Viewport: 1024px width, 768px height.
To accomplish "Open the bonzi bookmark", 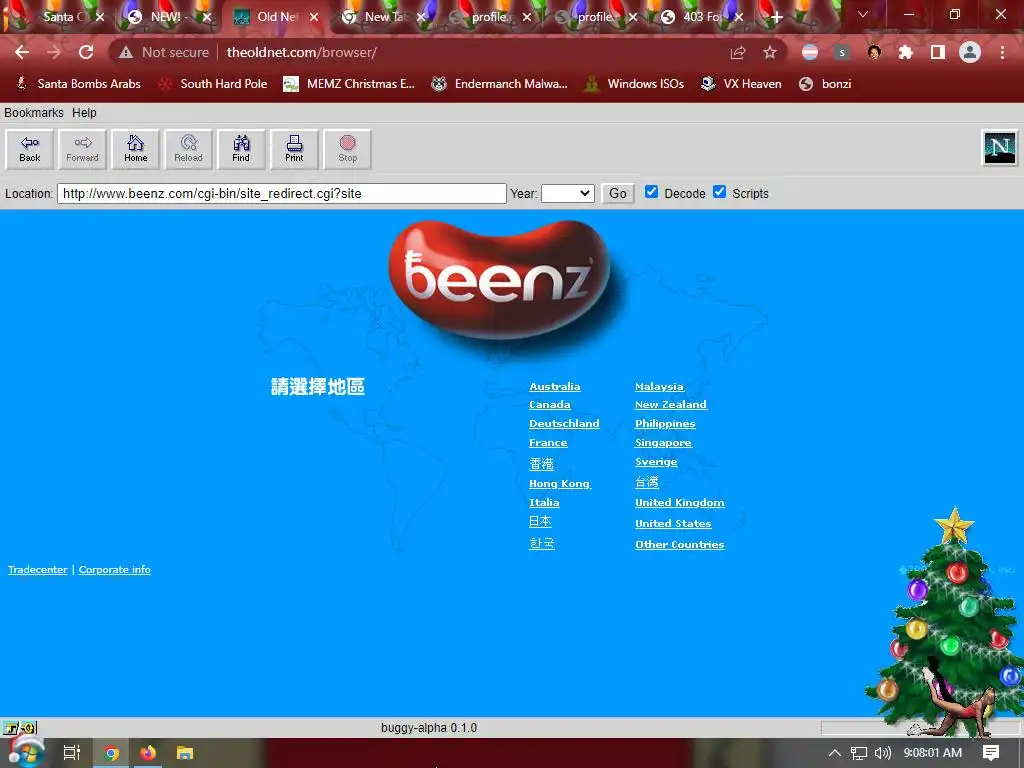I will click(825, 84).
